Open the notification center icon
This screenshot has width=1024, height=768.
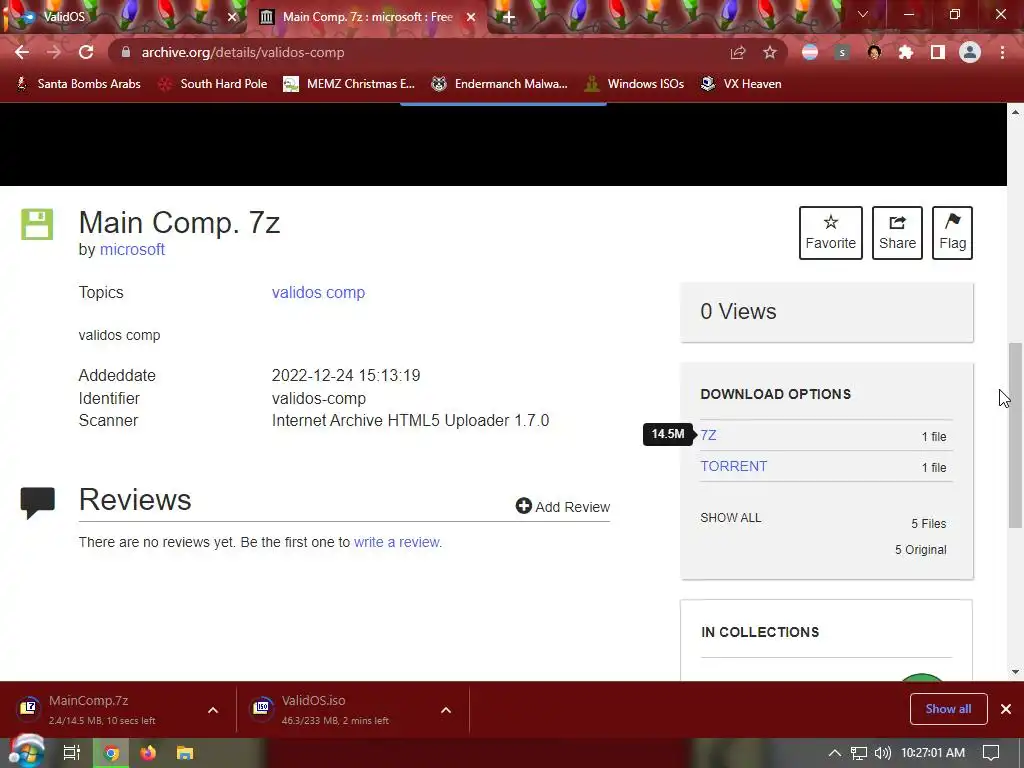[991, 753]
